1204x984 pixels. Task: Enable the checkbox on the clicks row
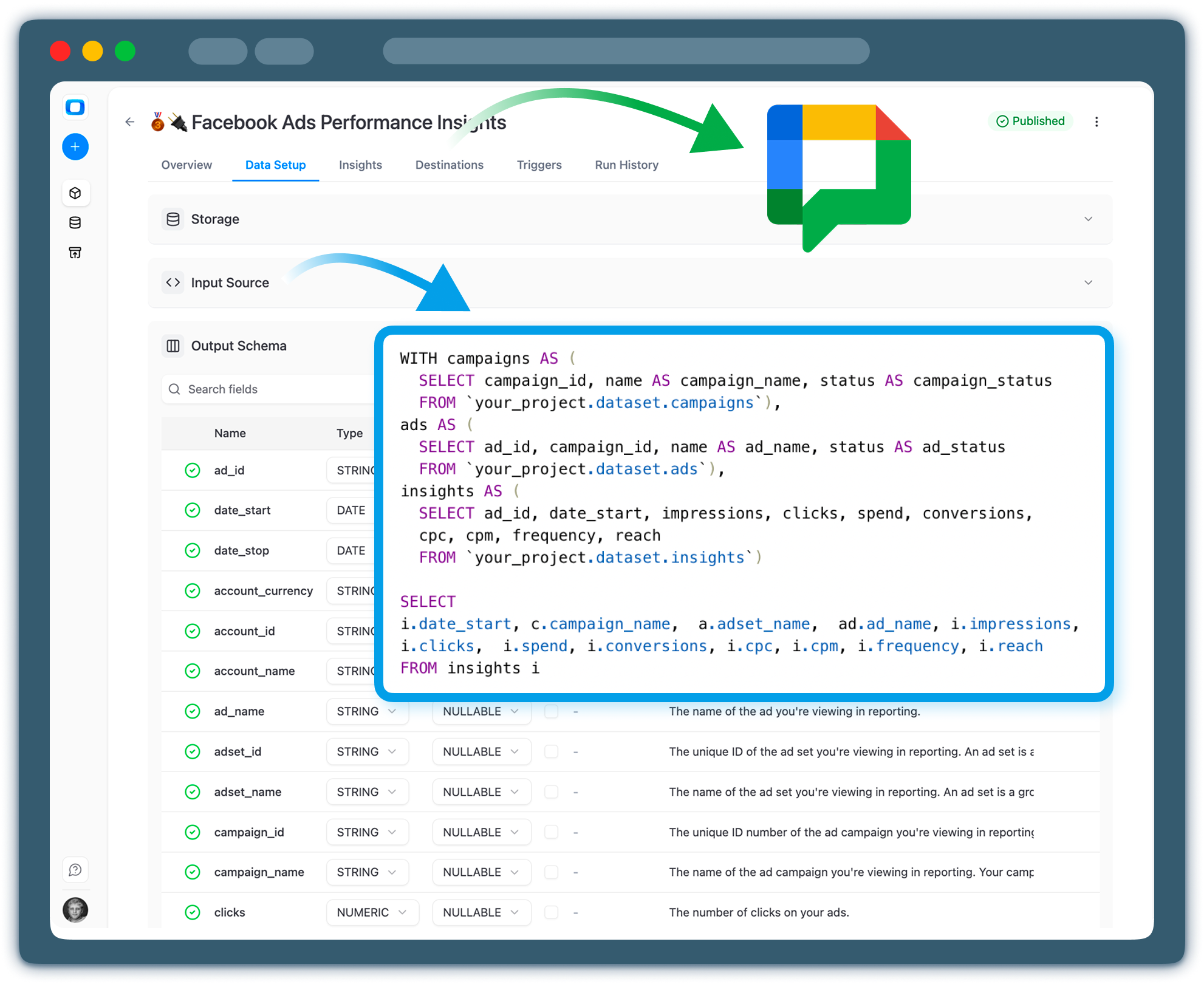click(x=551, y=912)
